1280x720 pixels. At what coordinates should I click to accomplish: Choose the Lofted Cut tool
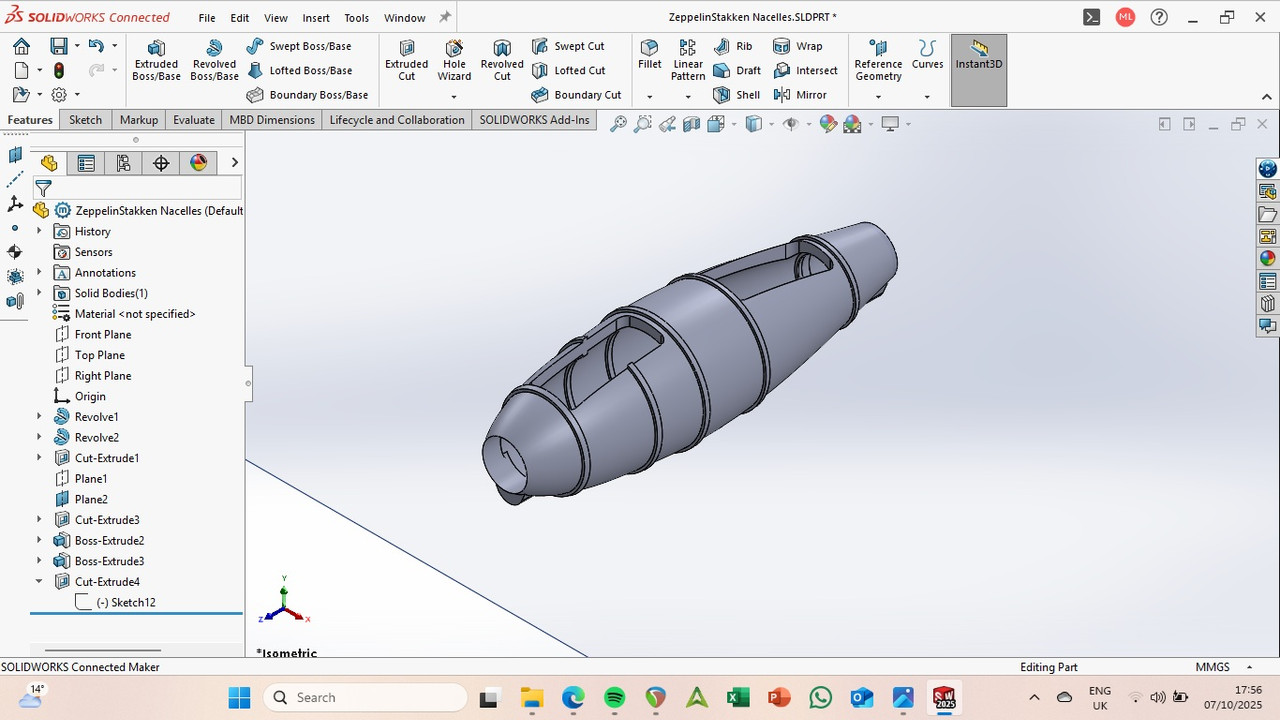click(x=568, y=70)
